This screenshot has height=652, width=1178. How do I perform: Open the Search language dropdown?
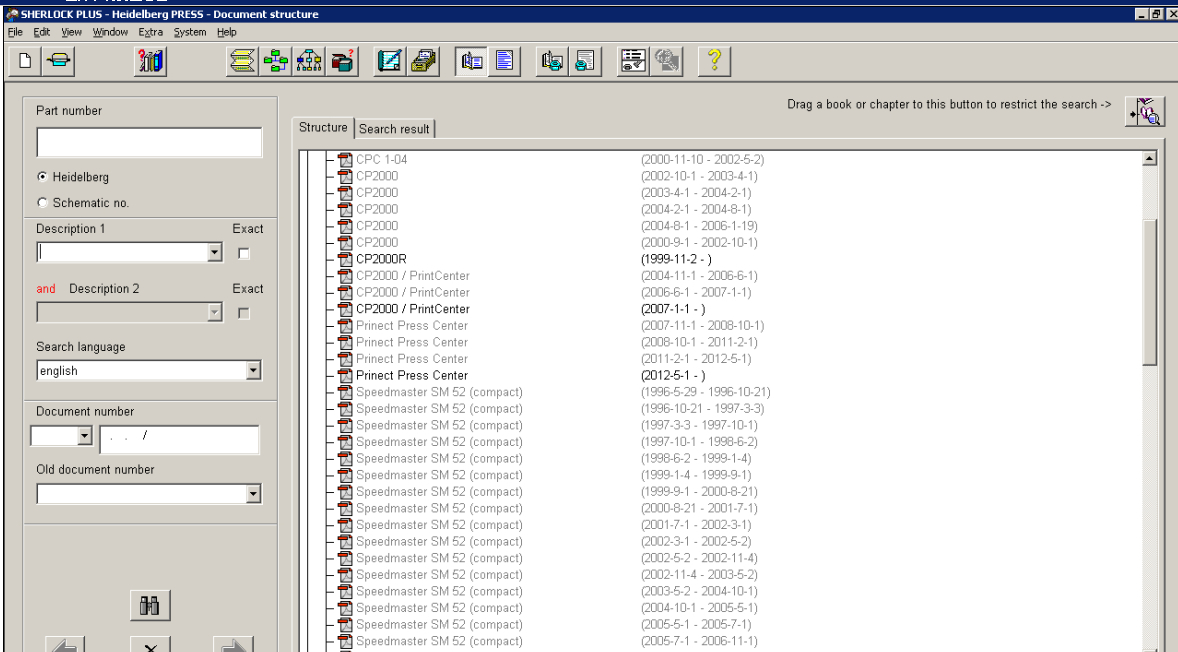[253, 370]
